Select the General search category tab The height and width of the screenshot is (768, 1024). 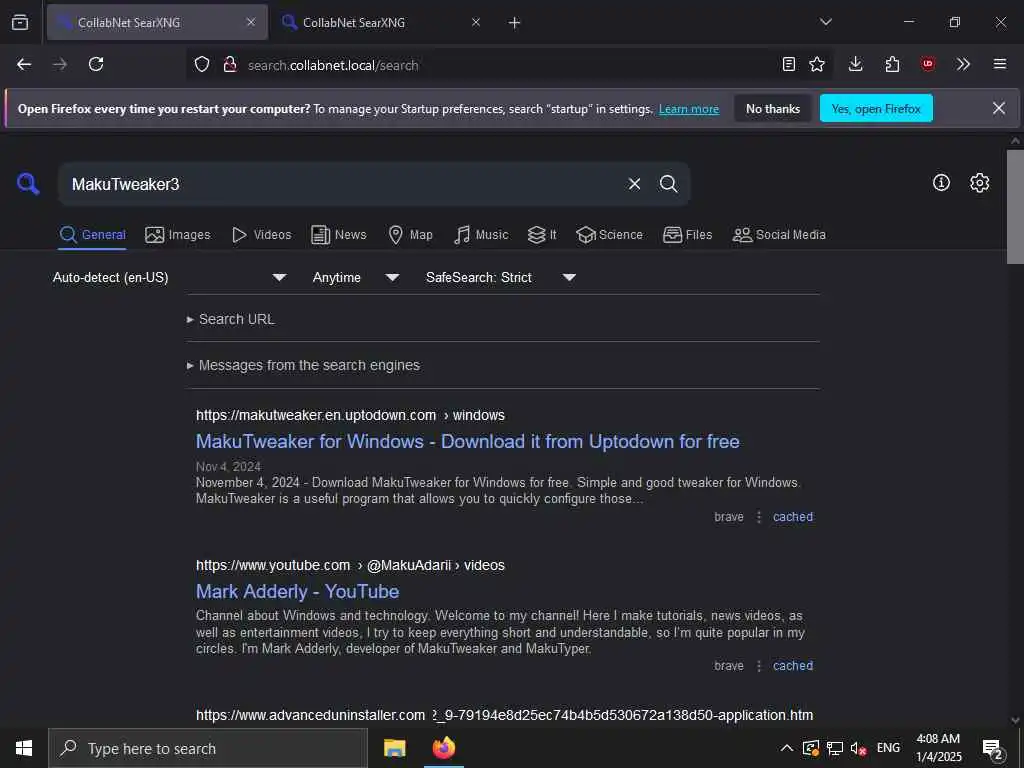(92, 234)
